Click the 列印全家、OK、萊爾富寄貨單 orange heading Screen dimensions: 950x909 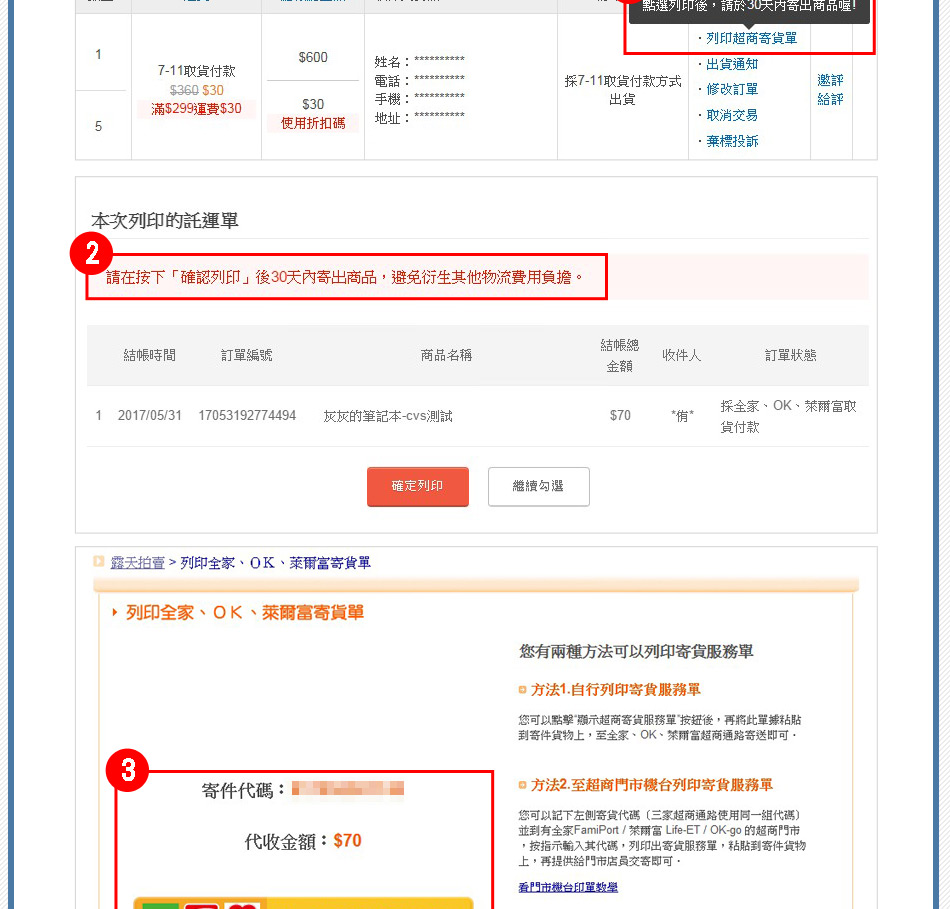(245, 613)
